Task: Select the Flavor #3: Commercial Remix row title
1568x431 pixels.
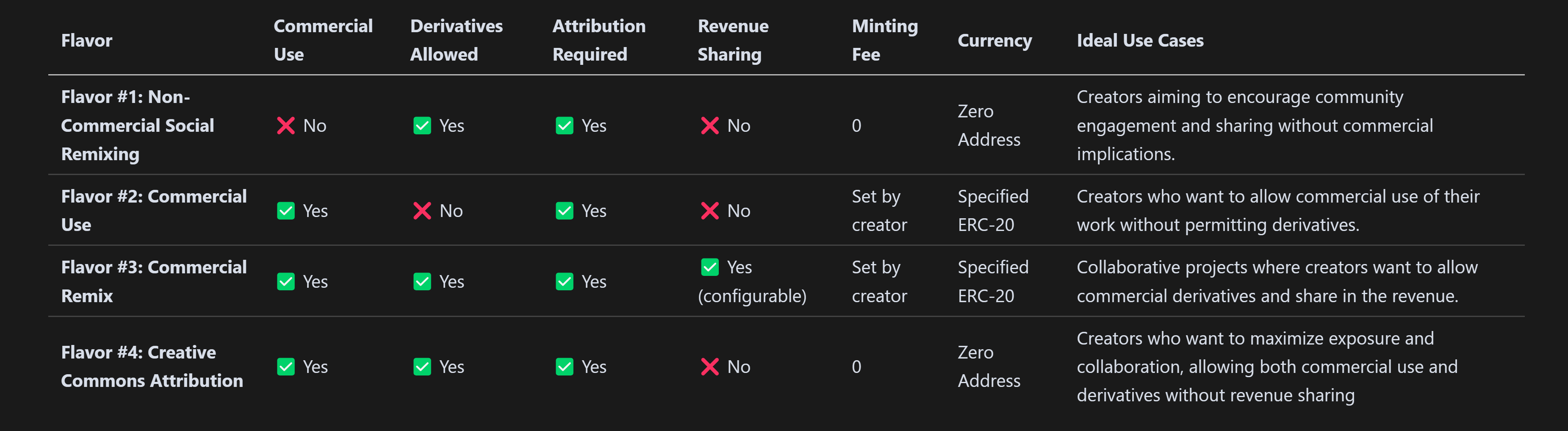Action: (154, 281)
